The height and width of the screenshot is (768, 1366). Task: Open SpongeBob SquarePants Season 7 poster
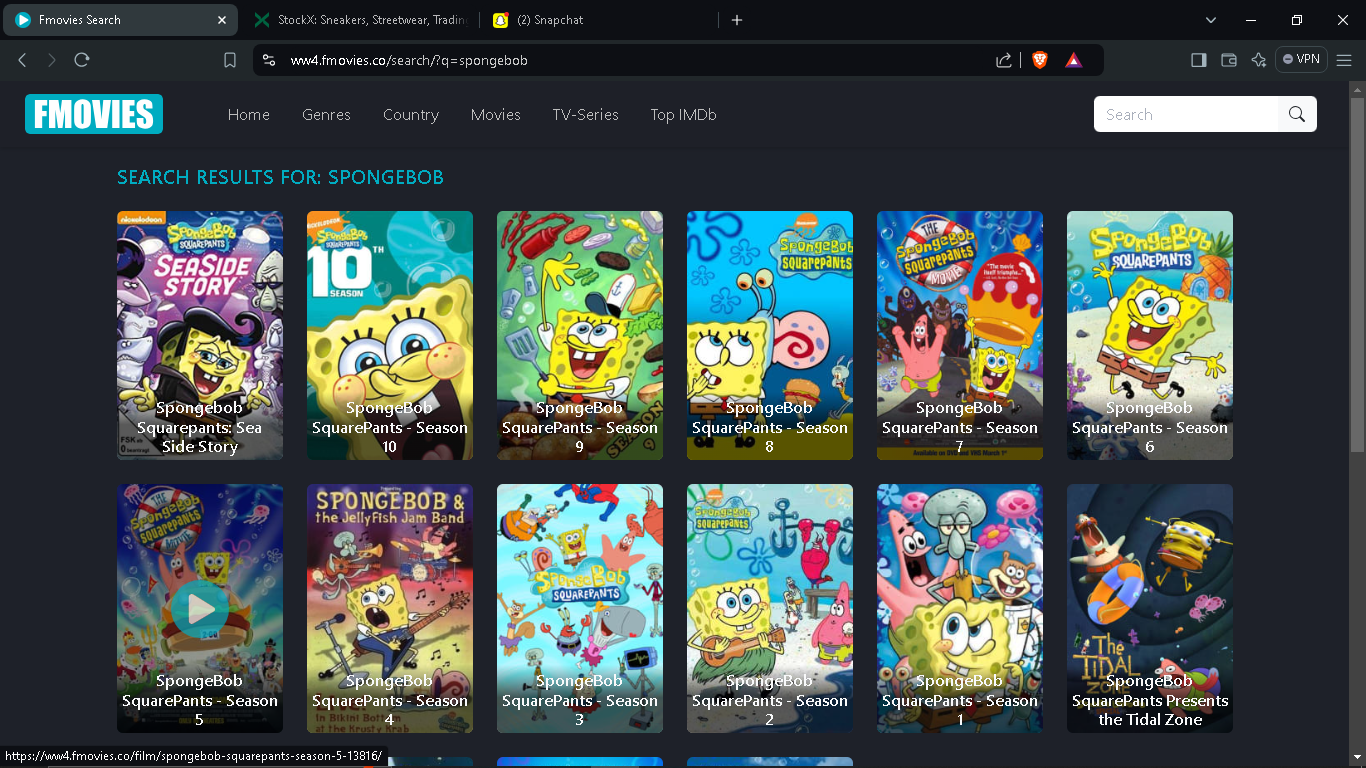960,335
